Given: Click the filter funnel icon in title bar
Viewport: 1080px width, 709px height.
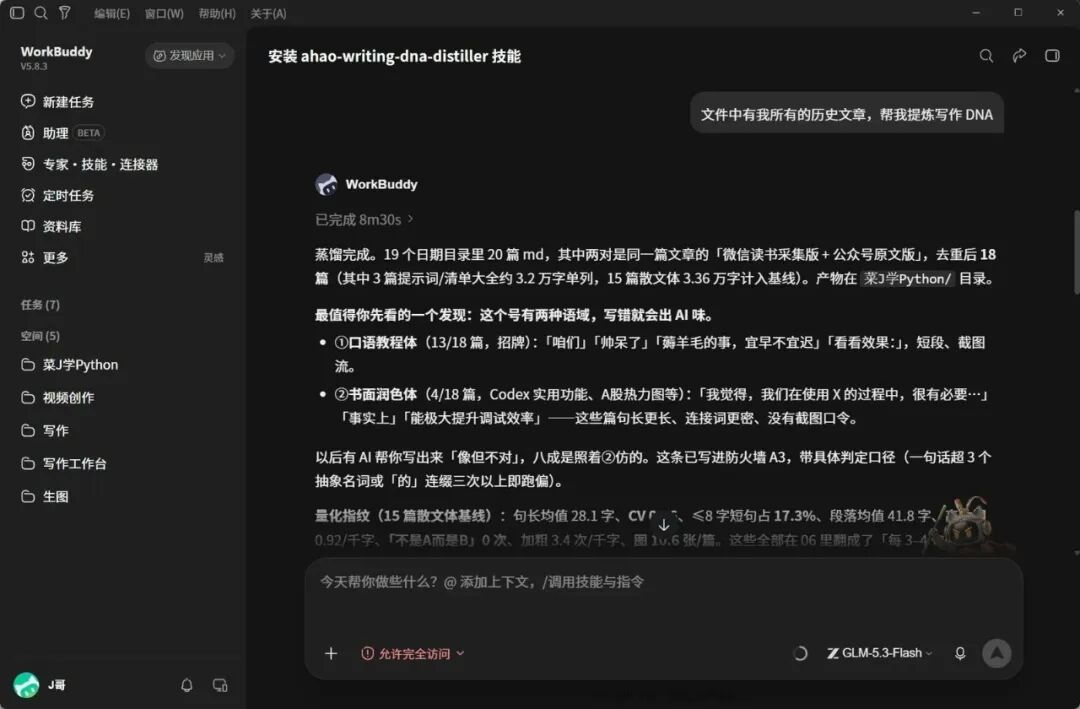Looking at the screenshot, I should point(64,12).
